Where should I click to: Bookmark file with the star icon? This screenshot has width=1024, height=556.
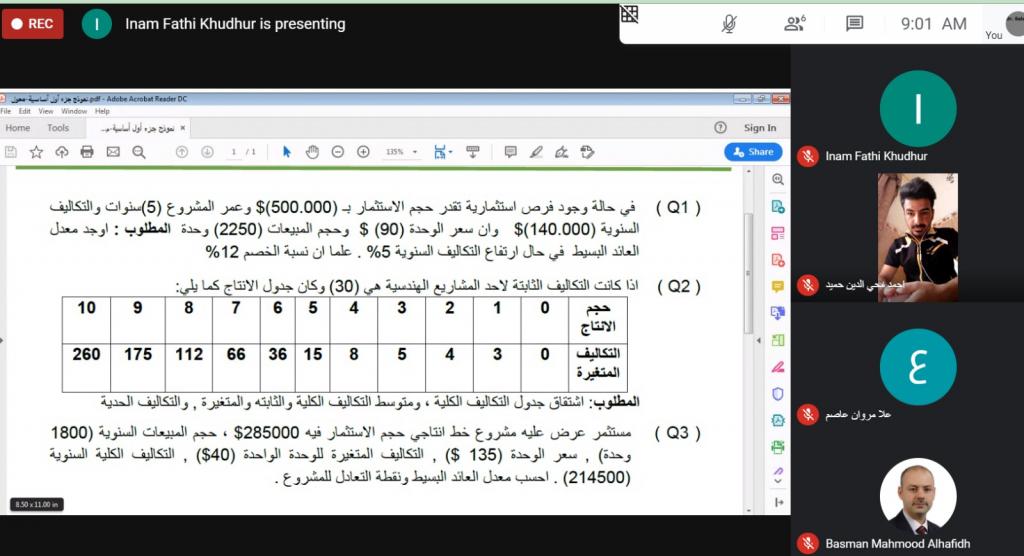36,152
